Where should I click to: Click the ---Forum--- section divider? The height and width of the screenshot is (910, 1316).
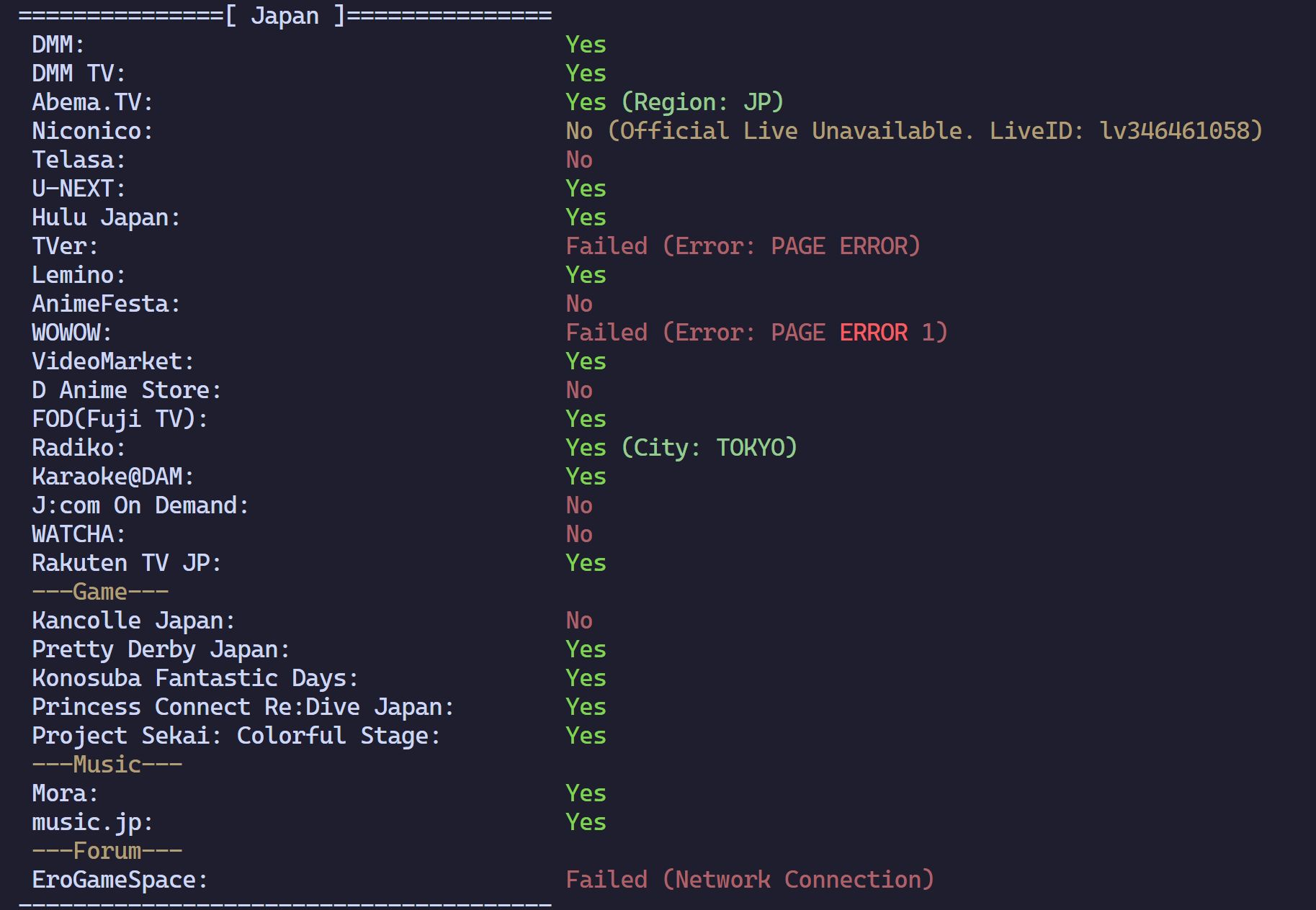pos(107,851)
